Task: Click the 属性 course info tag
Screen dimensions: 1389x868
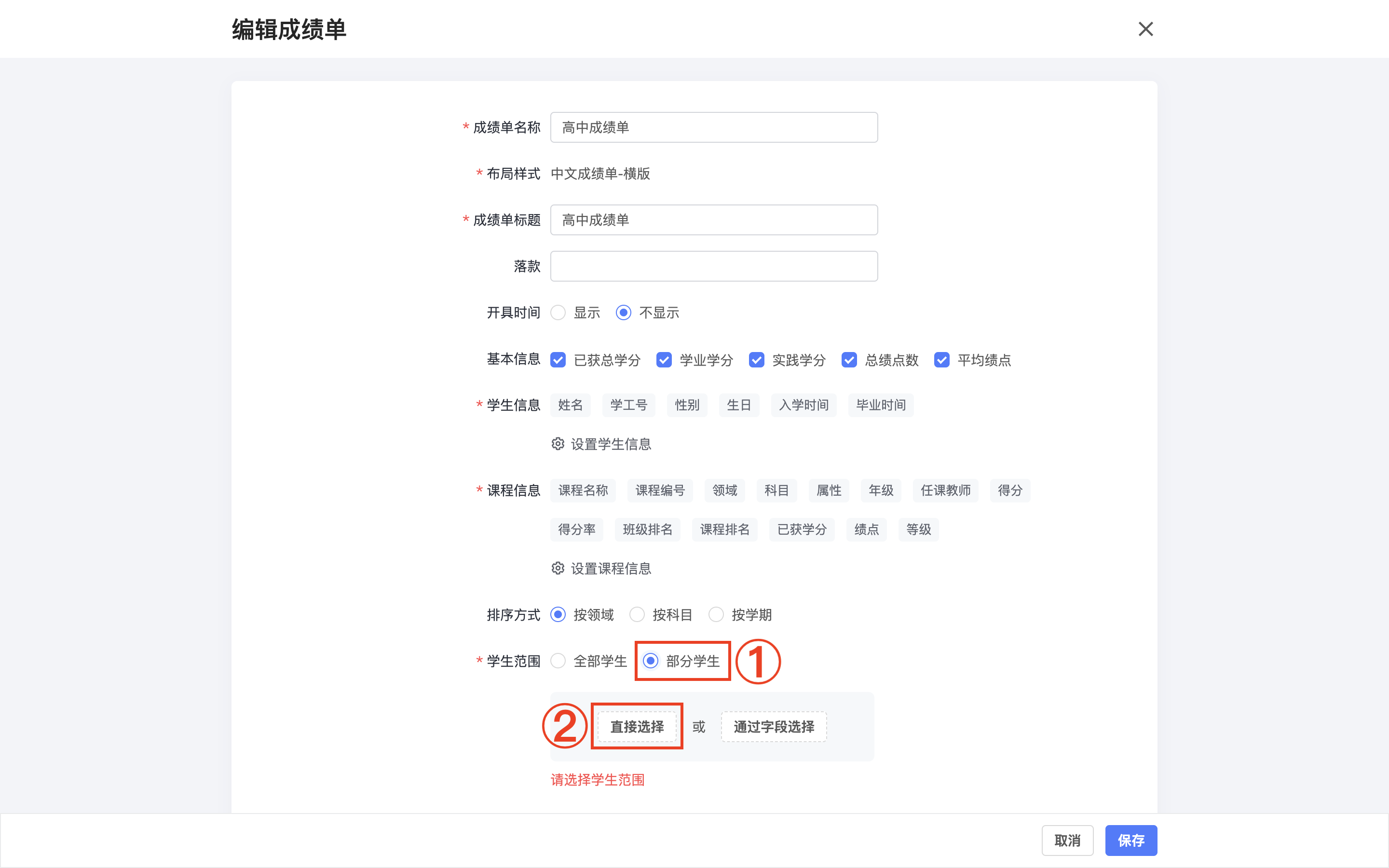Action: [x=829, y=491]
